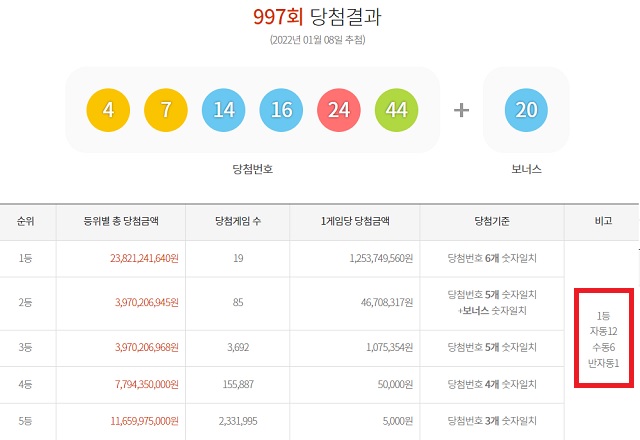Click total prize 23,821,241,640원

coord(144,258)
